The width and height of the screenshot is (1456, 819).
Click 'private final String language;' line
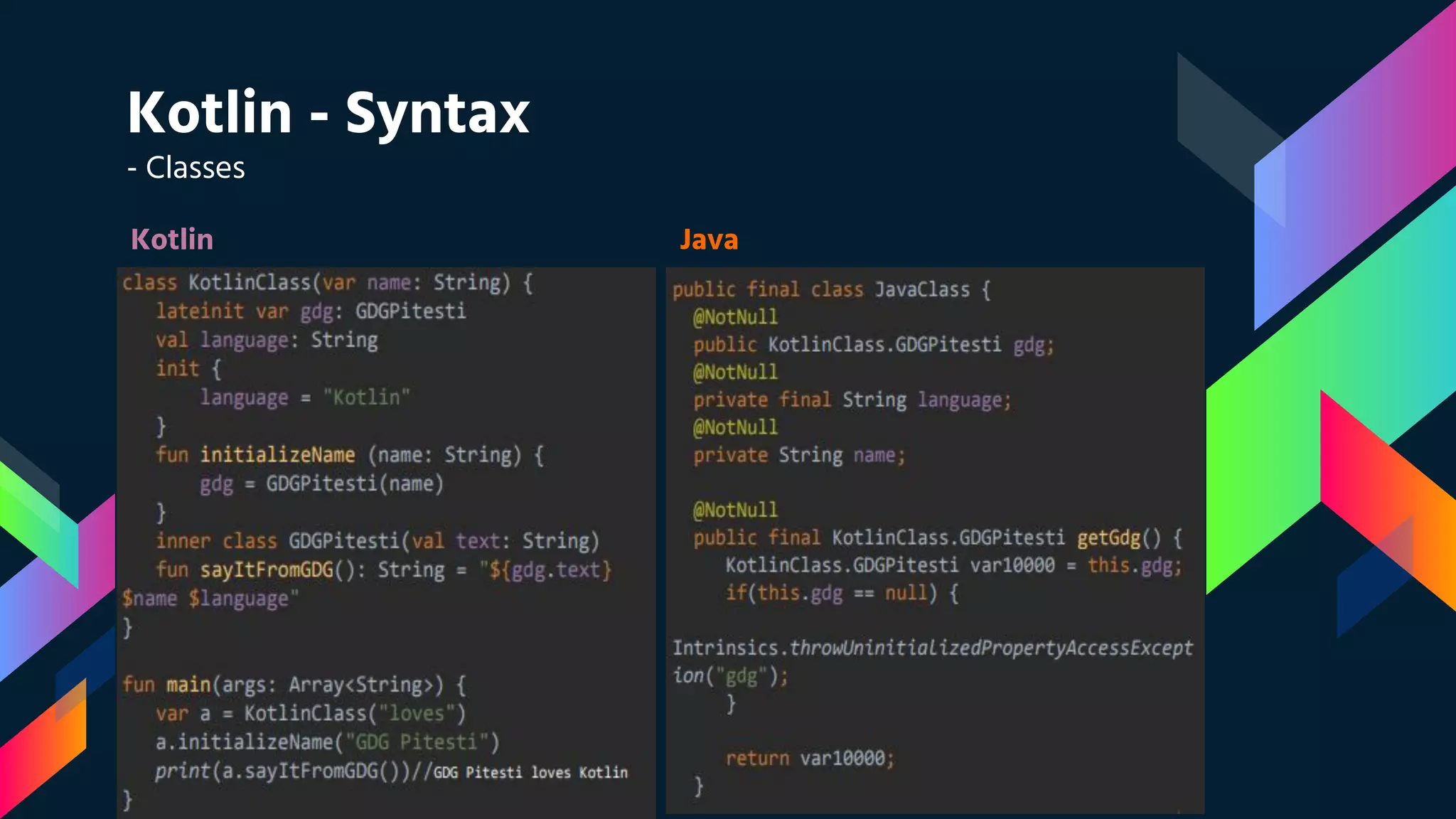(x=852, y=400)
